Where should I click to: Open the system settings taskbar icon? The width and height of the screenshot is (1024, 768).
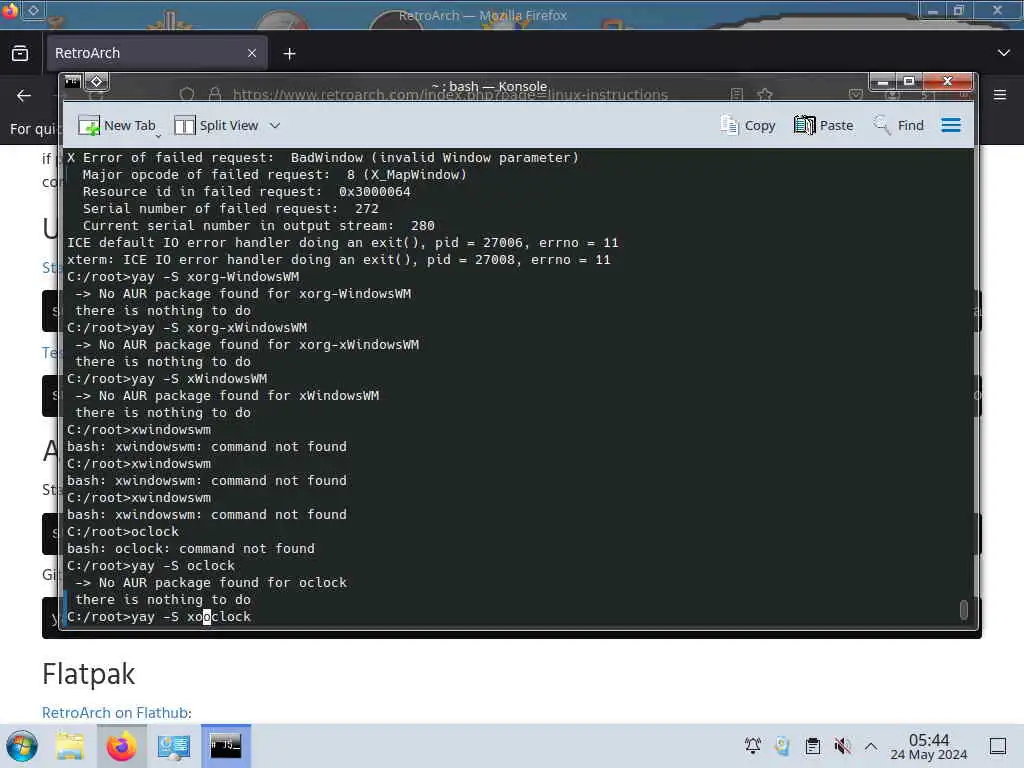[174, 746]
